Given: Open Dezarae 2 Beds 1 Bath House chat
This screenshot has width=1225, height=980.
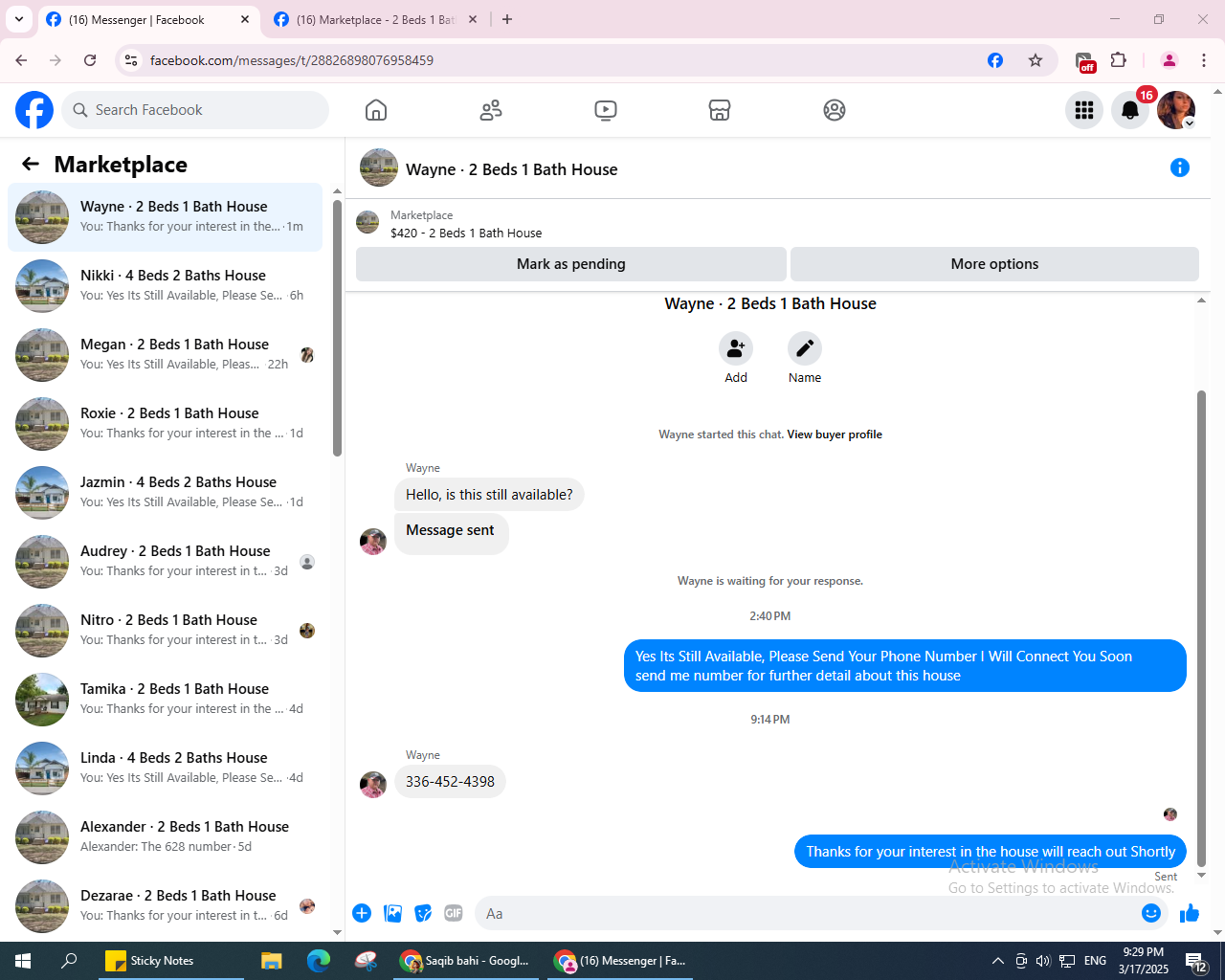Looking at the screenshot, I should click(165, 906).
